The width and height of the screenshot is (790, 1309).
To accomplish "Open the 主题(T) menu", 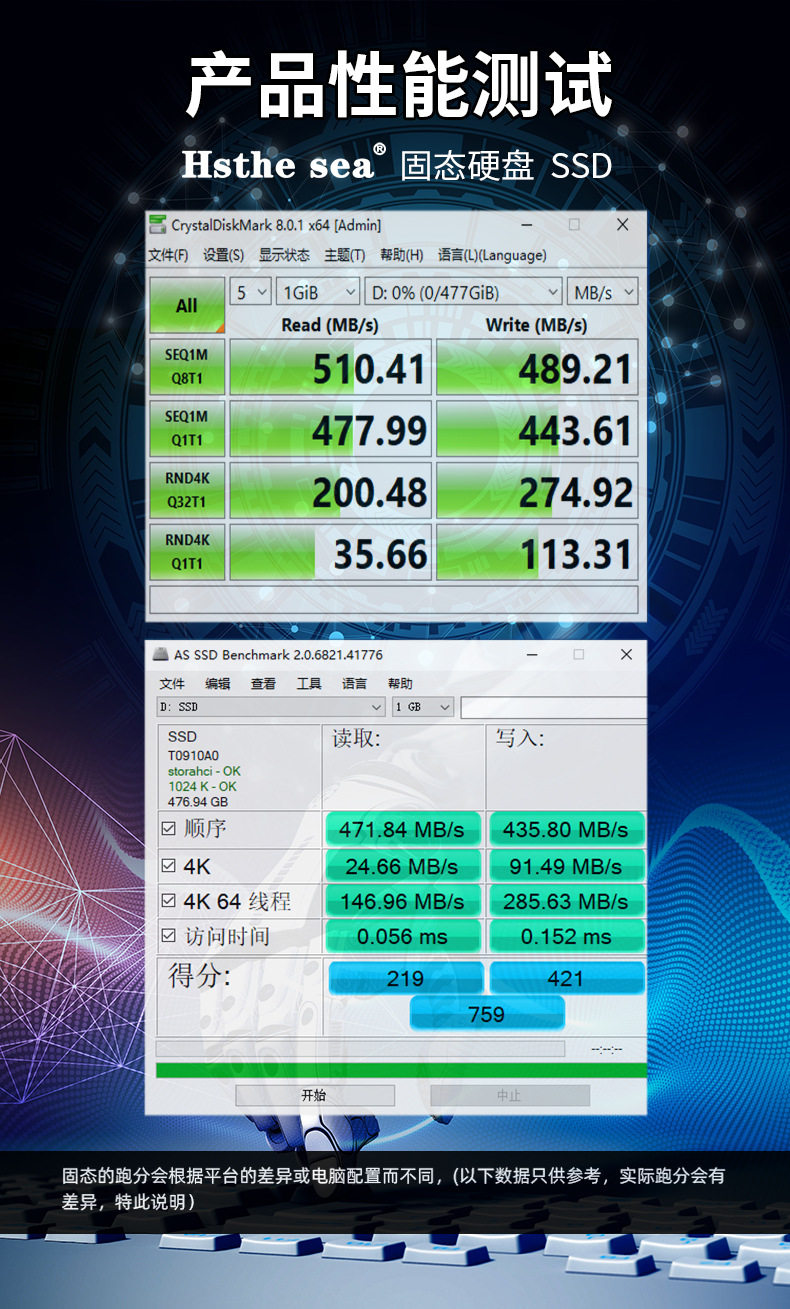I will click(344, 255).
